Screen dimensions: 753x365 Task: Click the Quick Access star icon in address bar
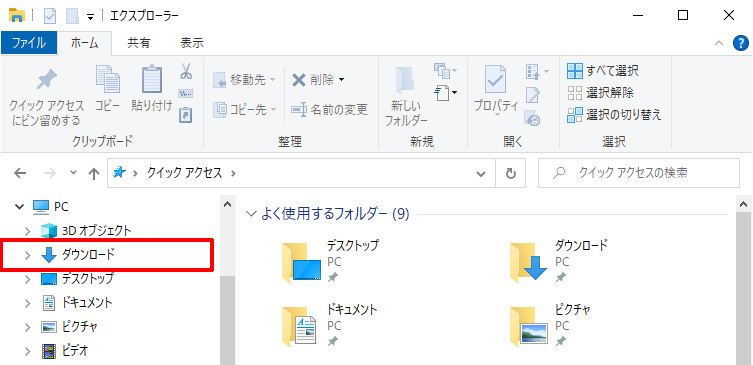[118, 173]
